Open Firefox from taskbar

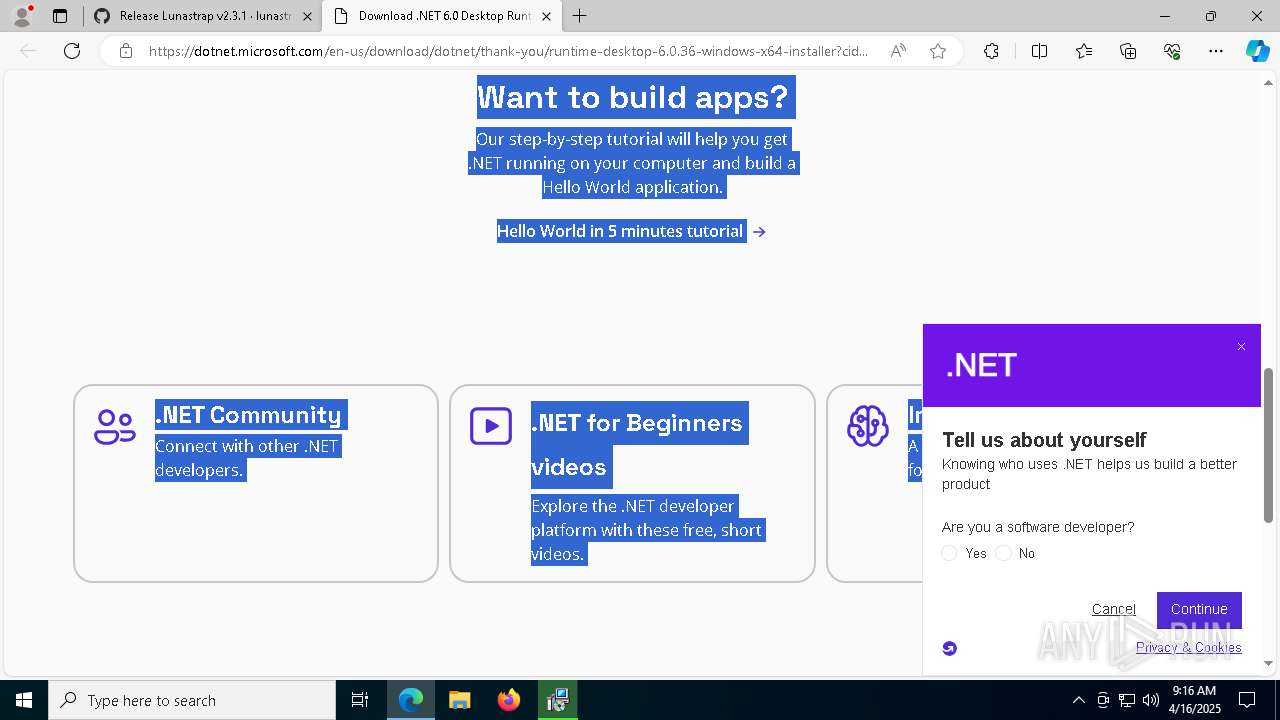pyautogui.click(x=509, y=700)
